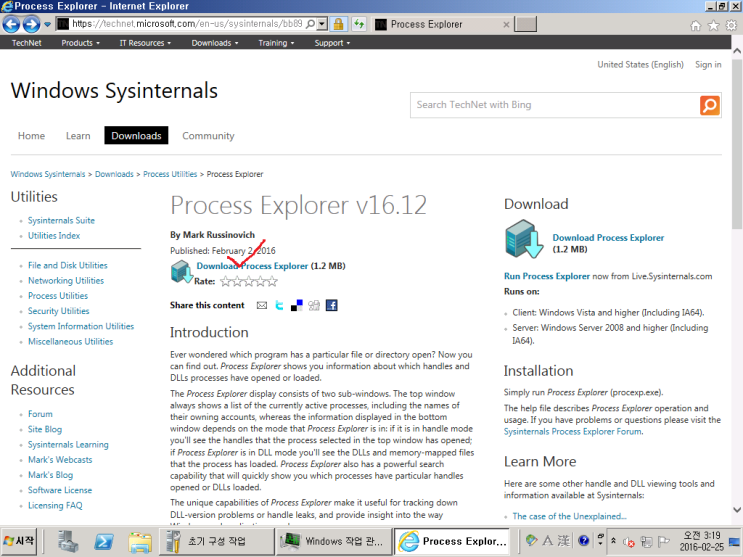743x557 pixels.
Task: Expand the Products menu
Action: coord(81,43)
